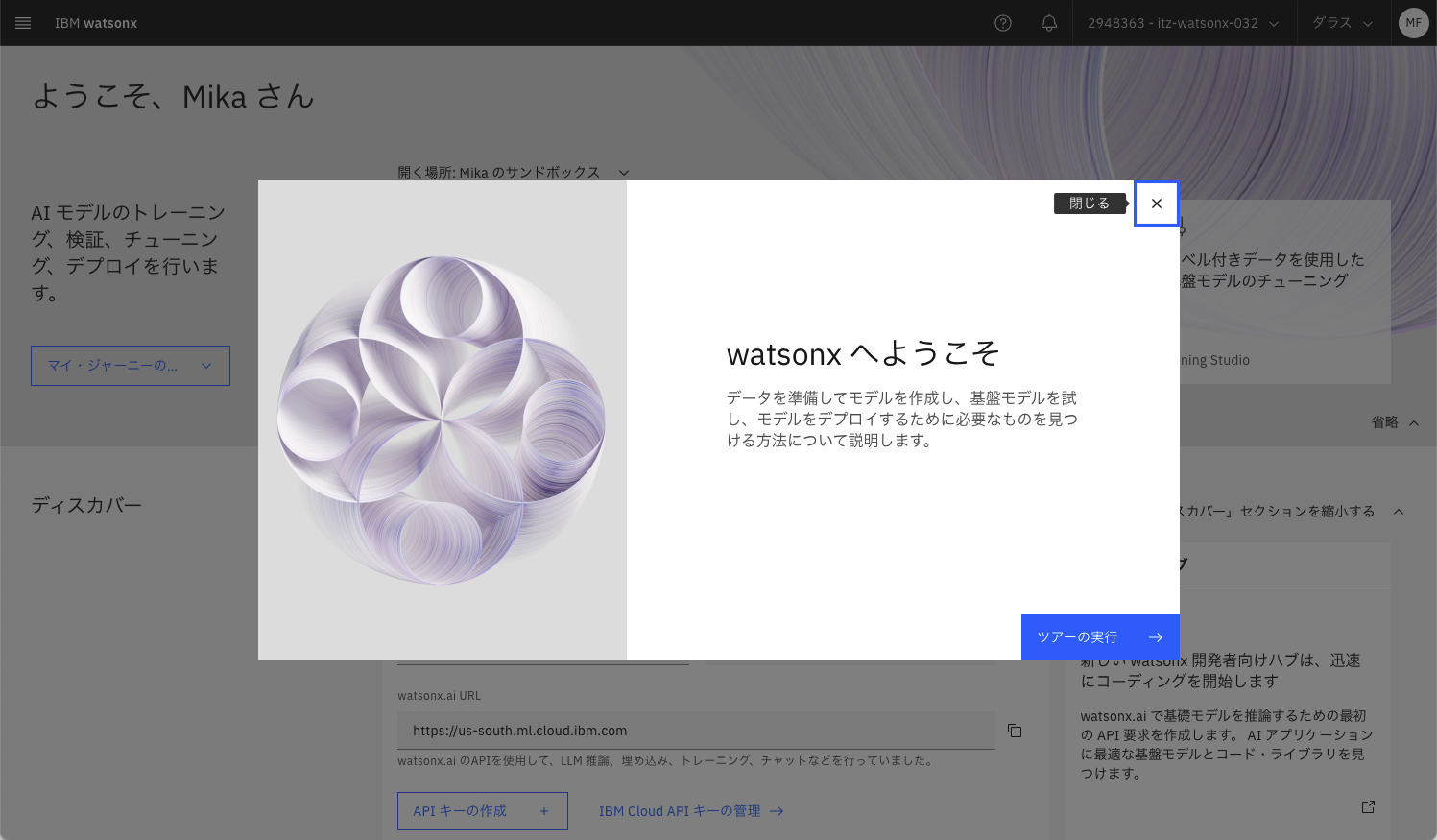Click external link icon on developer hub card
1437x840 pixels.
[1368, 807]
